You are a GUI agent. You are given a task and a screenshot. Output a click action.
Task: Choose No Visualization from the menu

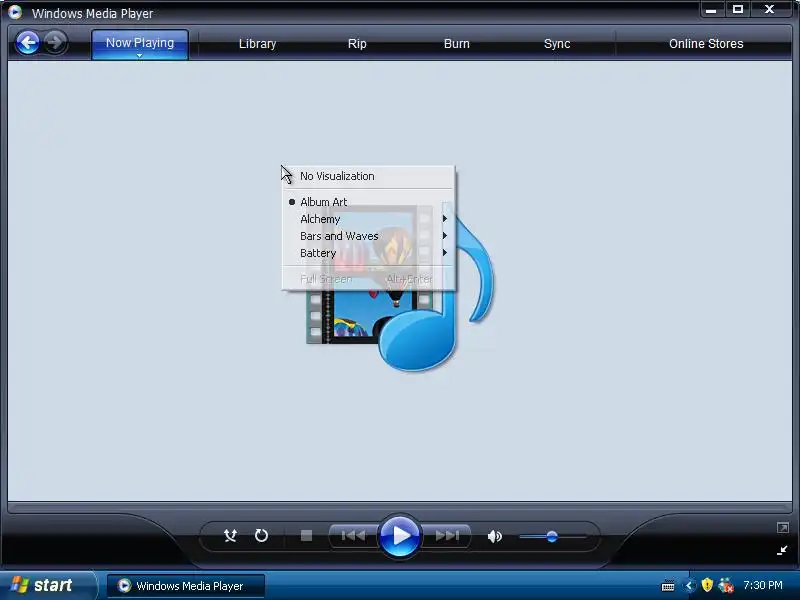click(368, 176)
